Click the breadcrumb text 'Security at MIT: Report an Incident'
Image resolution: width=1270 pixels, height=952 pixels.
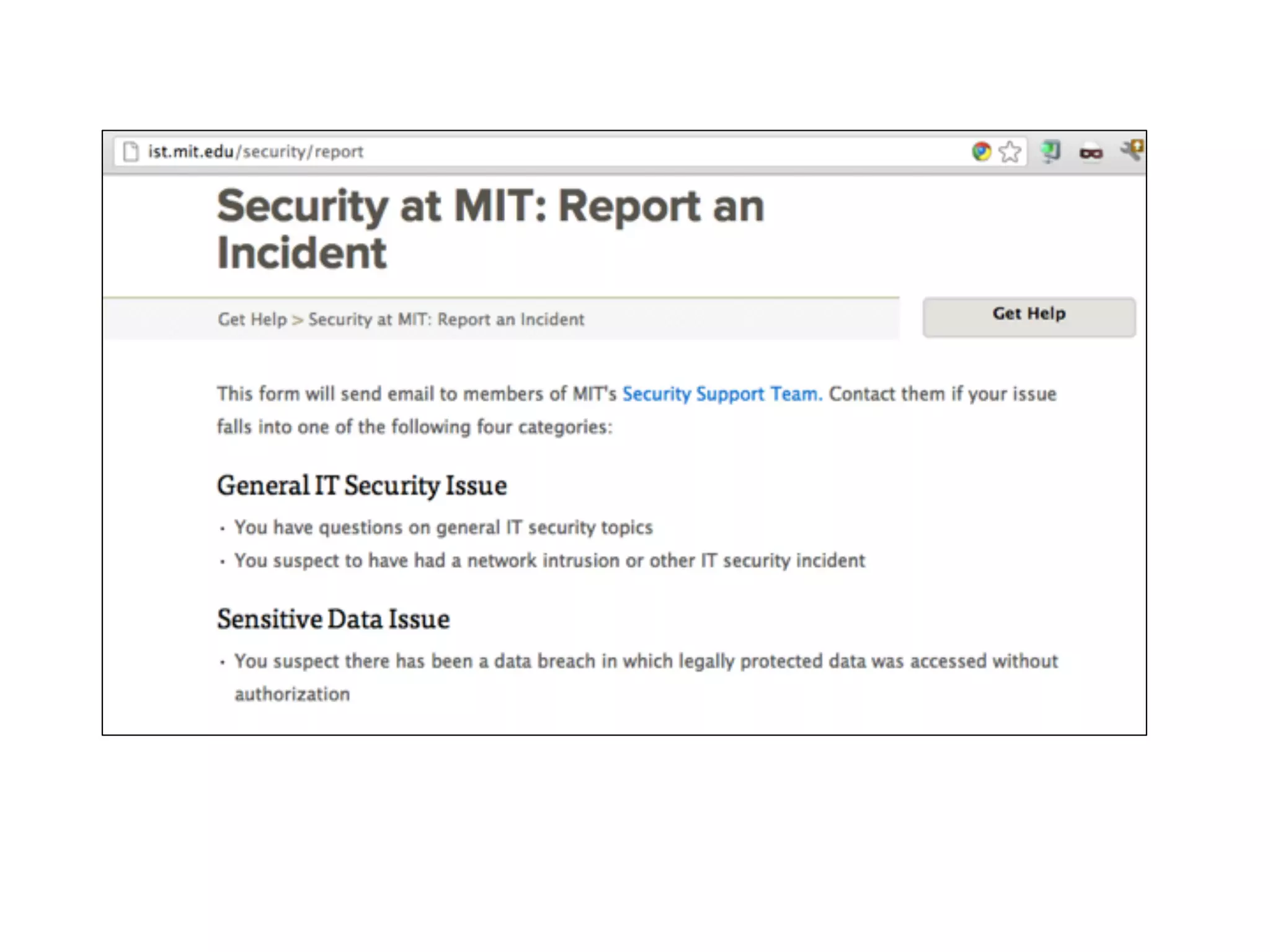tap(446, 319)
